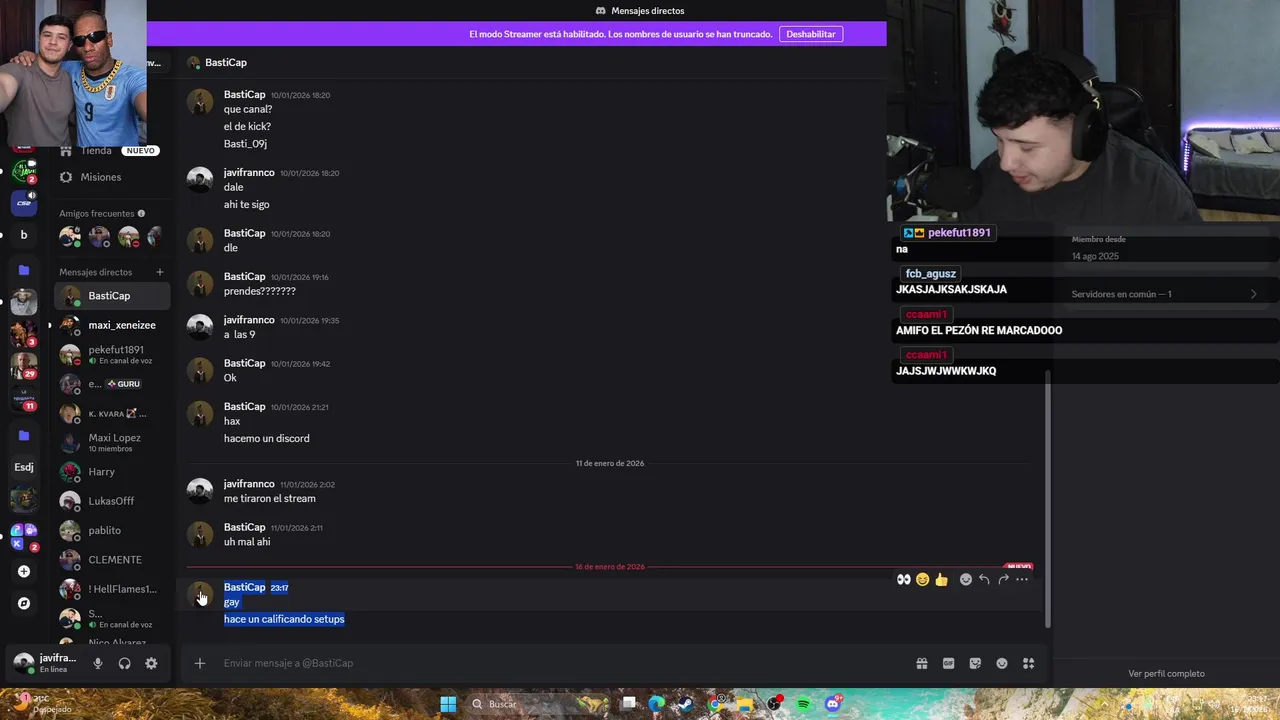Open the K. KVARA direct message

[112, 413]
